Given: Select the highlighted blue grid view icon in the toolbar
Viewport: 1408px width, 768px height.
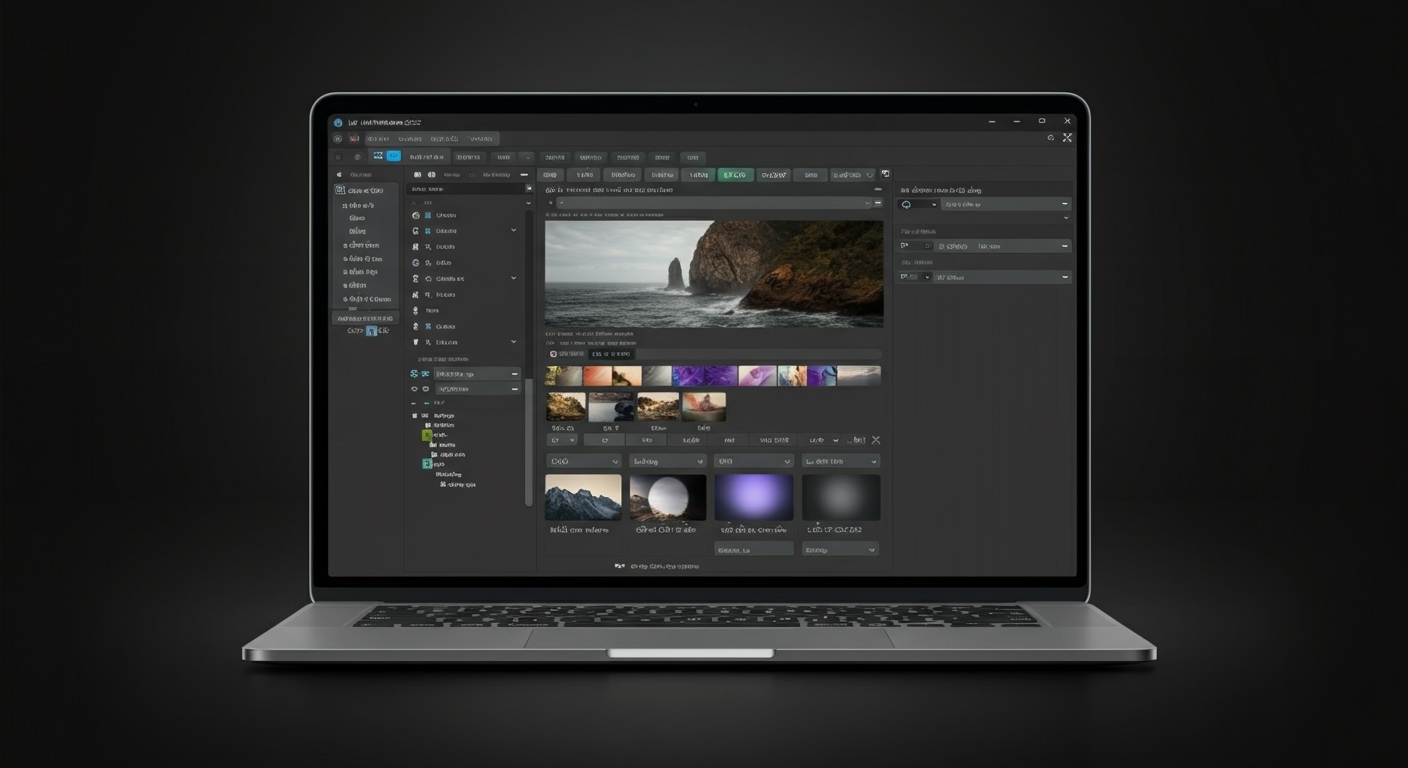Looking at the screenshot, I should [391, 156].
